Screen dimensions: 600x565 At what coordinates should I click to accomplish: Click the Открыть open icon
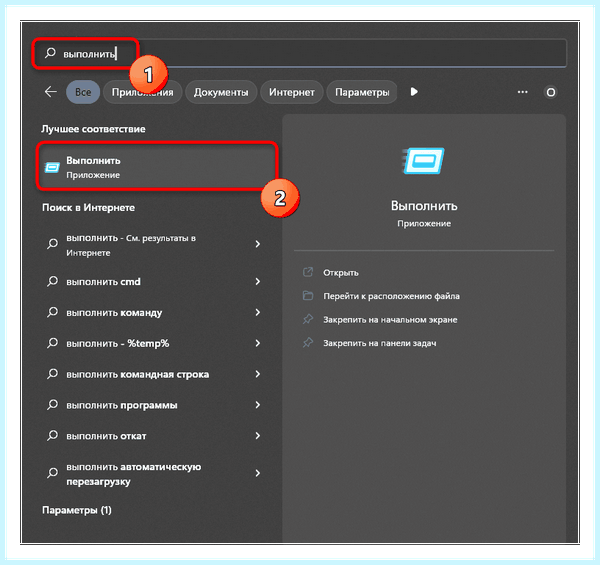[x=308, y=272]
